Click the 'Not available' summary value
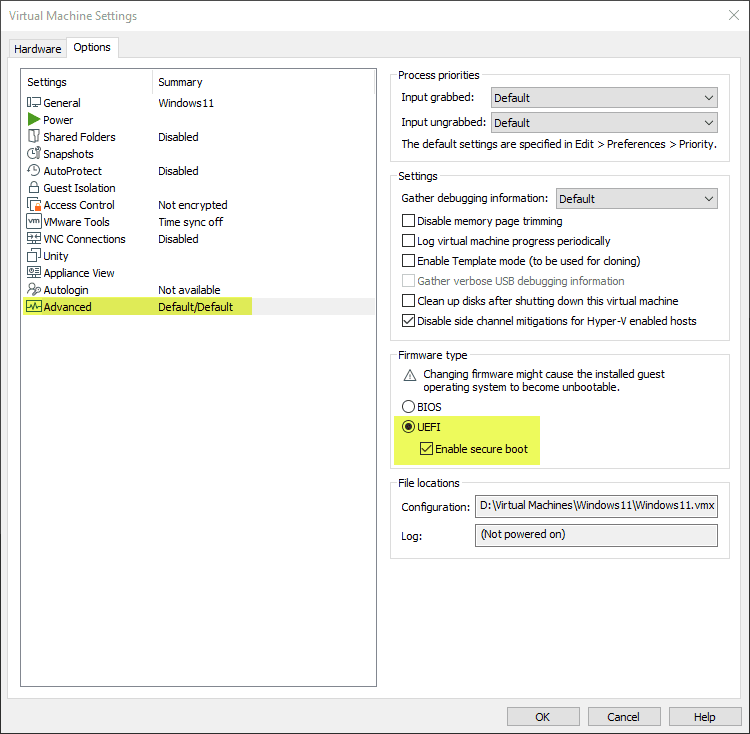 (x=189, y=290)
